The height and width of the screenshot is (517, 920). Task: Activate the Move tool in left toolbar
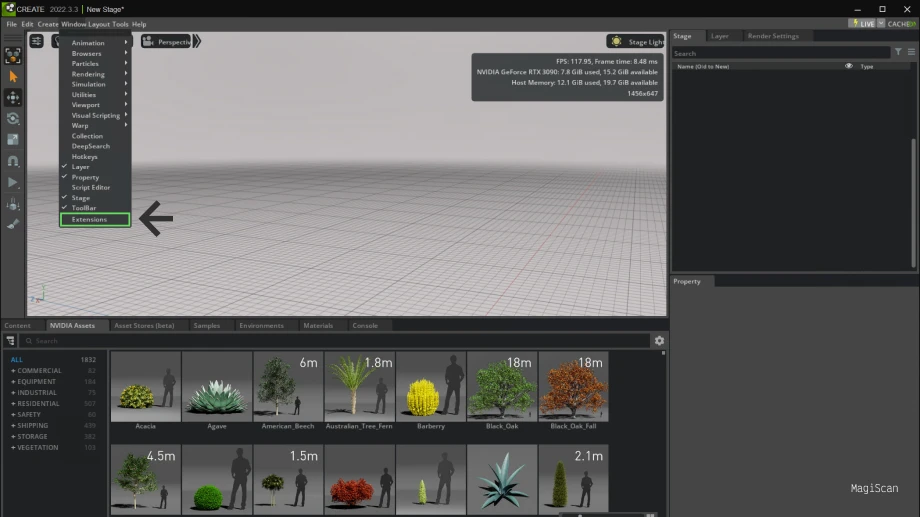[13, 97]
